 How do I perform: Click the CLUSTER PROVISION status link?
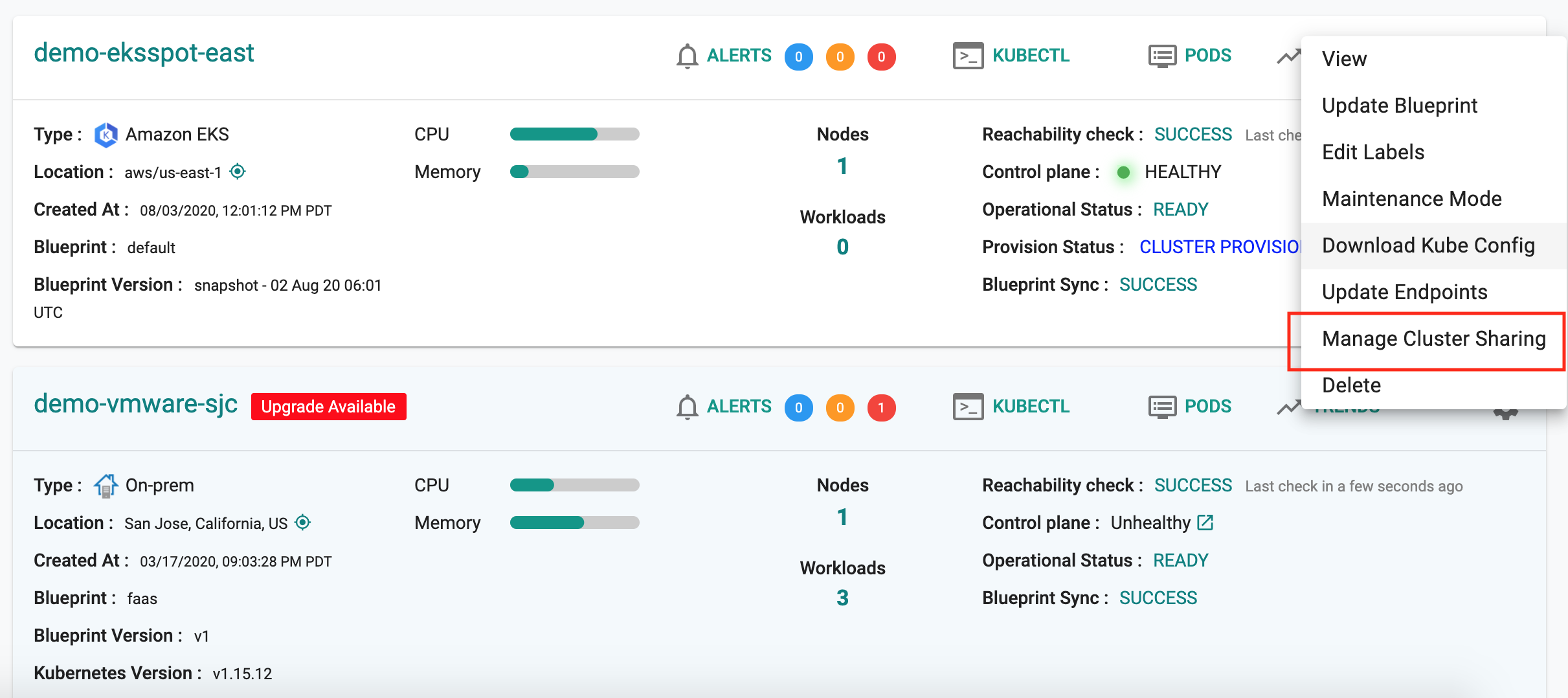pos(1220,247)
